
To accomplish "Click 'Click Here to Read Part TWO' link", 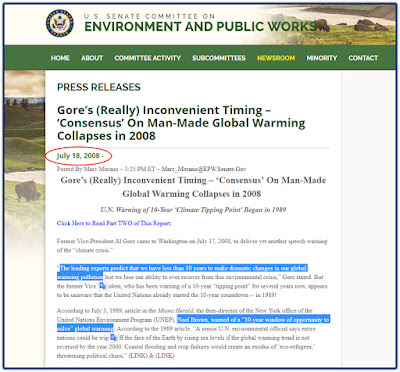I will [114, 223].
